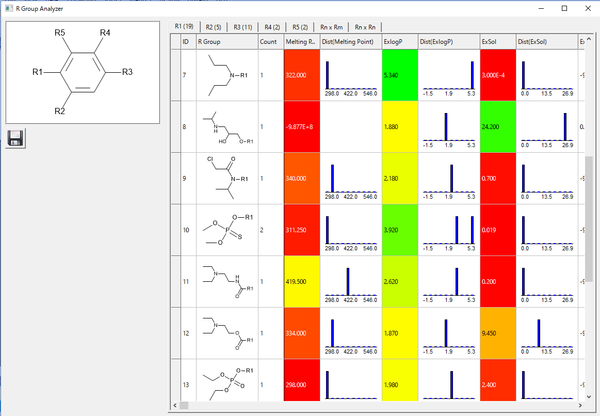Click the green ExSol cell 24.200
The image size is (600, 416).
coord(497,127)
